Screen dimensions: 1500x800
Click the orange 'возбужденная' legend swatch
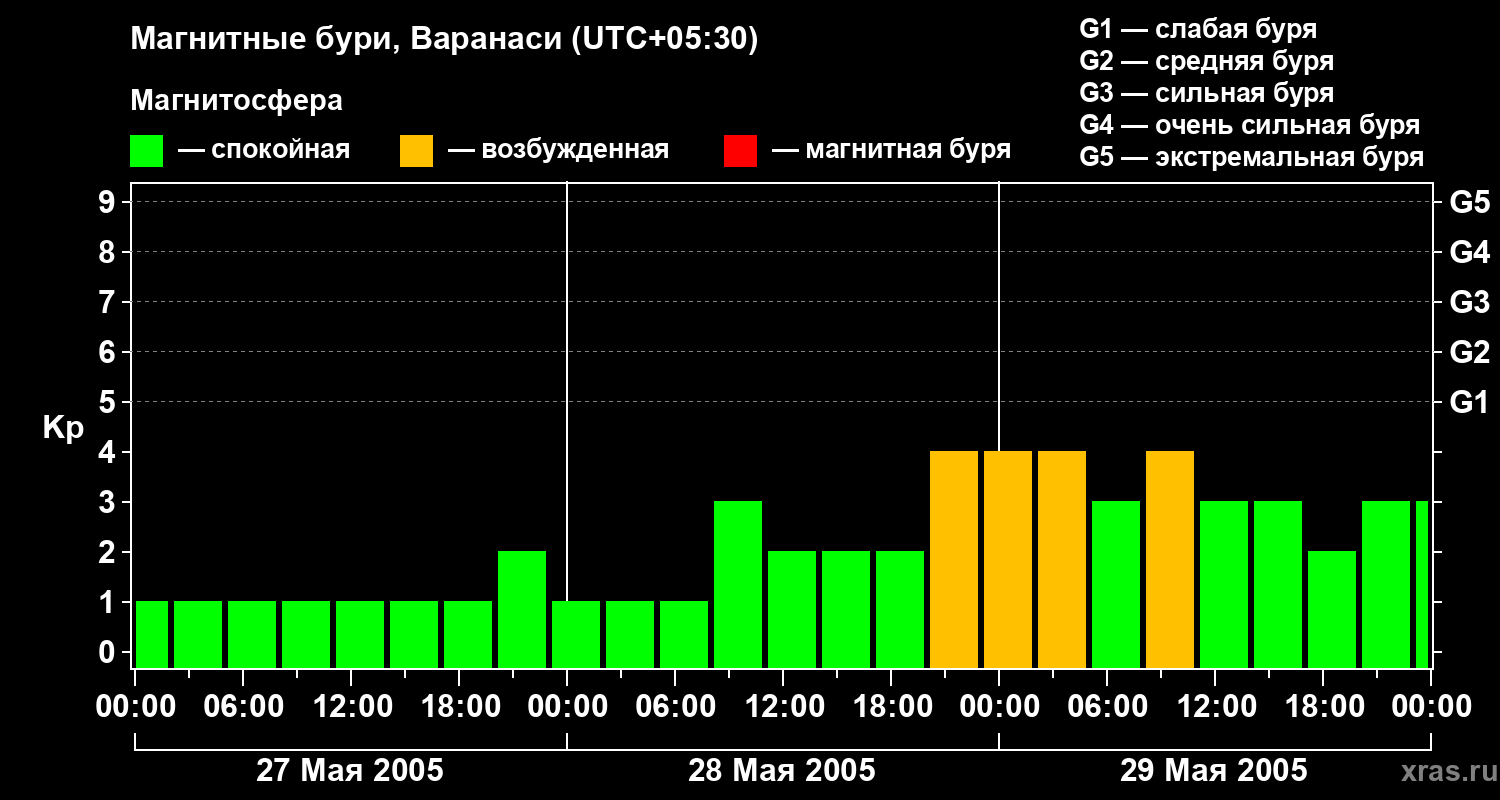coord(416,151)
